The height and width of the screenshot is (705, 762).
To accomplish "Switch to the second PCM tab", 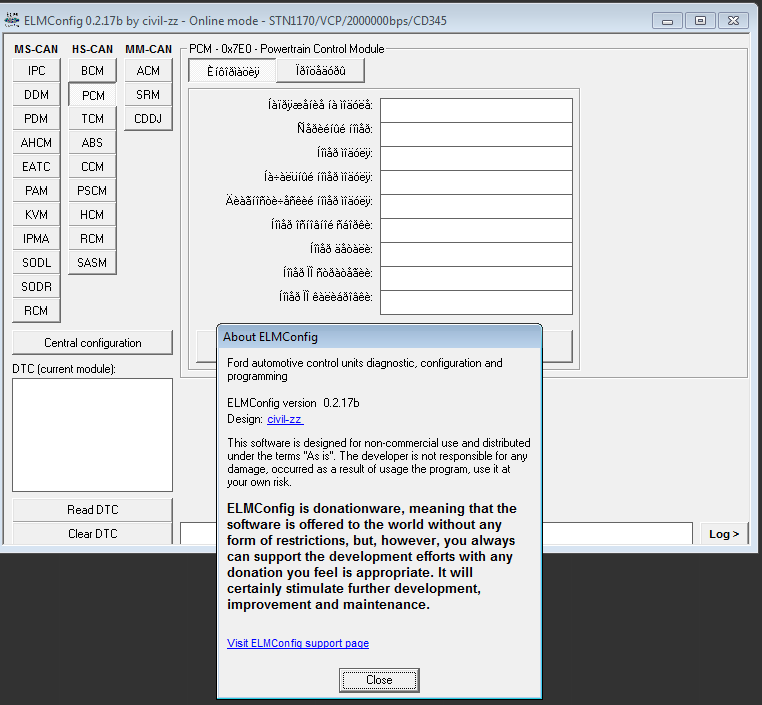I will pos(320,71).
